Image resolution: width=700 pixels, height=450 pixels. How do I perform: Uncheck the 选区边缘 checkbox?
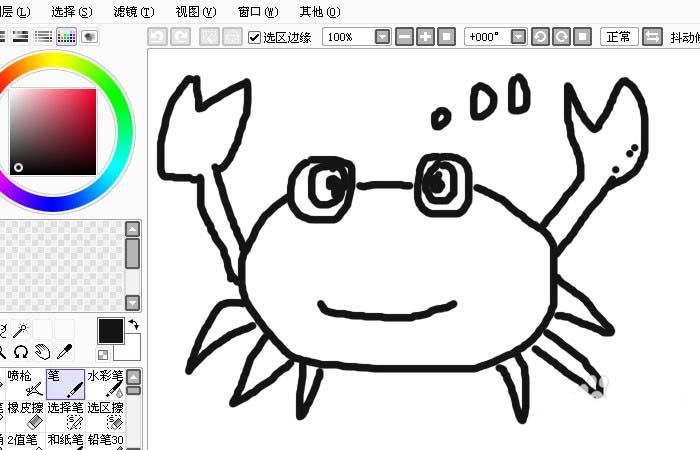(254, 37)
